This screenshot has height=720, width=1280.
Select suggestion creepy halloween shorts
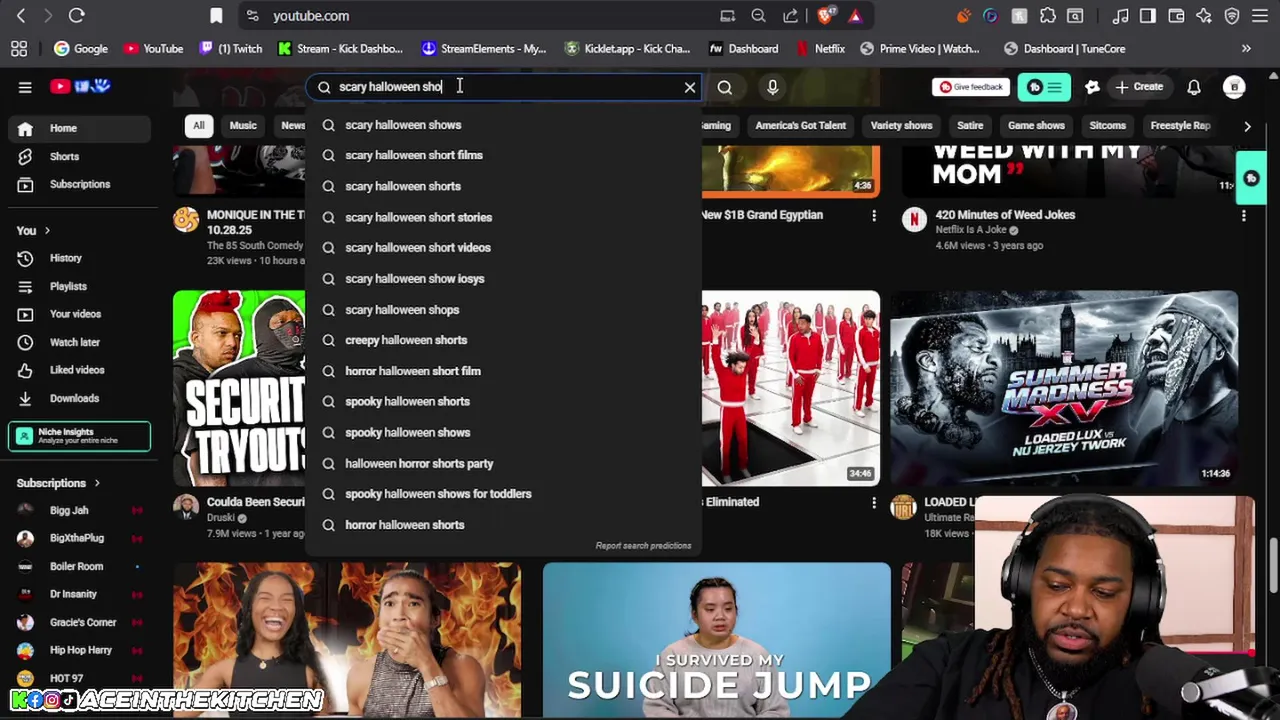503,340
